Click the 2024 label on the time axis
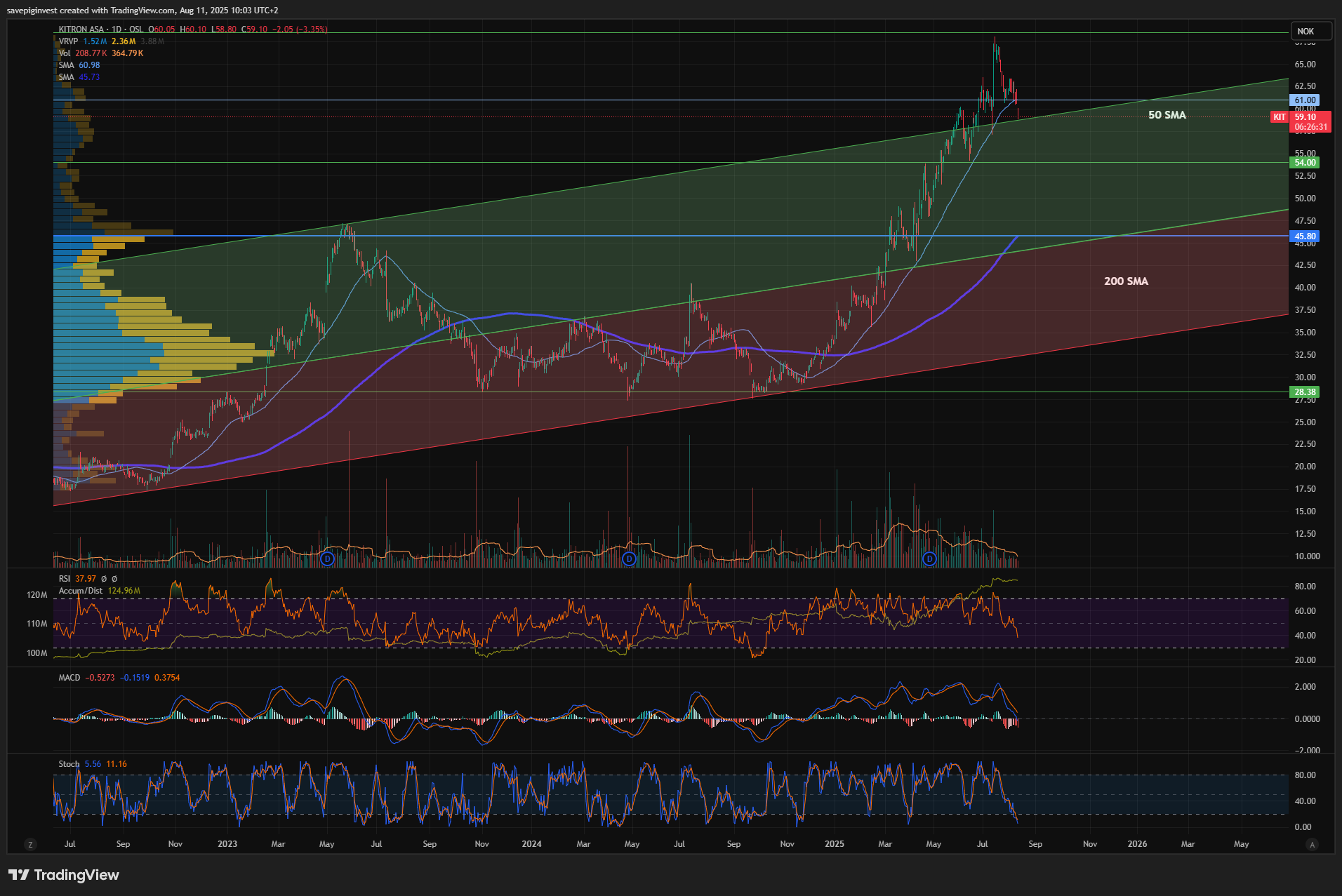This screenshot has height=896, width=1342. tap(531, 844)
